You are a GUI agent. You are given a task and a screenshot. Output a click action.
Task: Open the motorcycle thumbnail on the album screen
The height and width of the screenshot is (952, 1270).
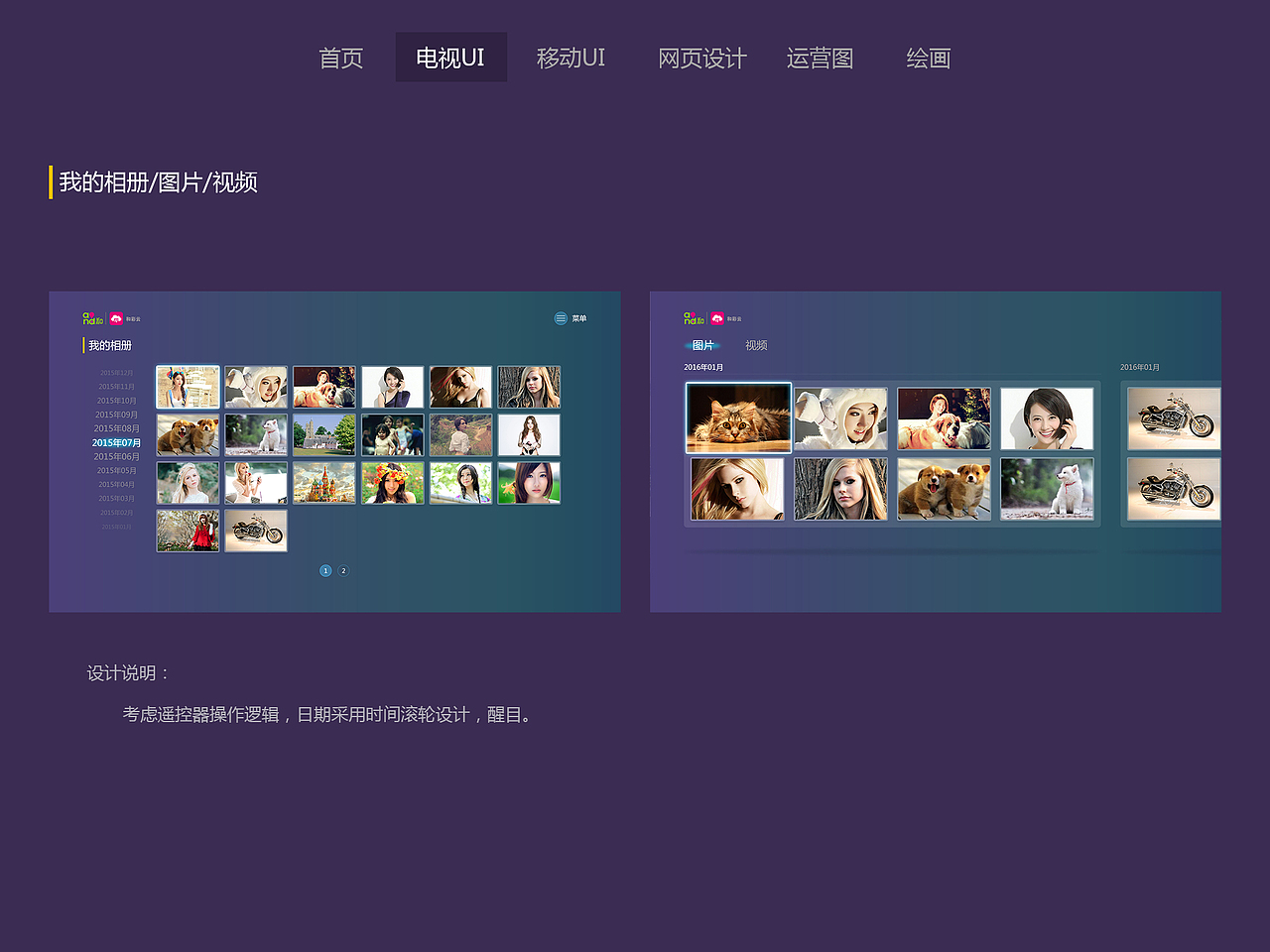(x=256, y=531)
